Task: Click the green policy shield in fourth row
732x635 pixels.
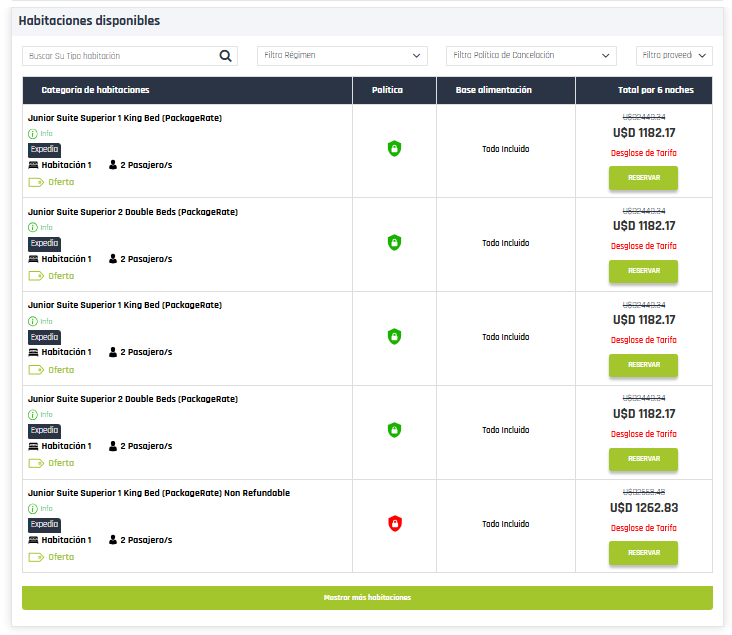Action: tap(394, 430)
